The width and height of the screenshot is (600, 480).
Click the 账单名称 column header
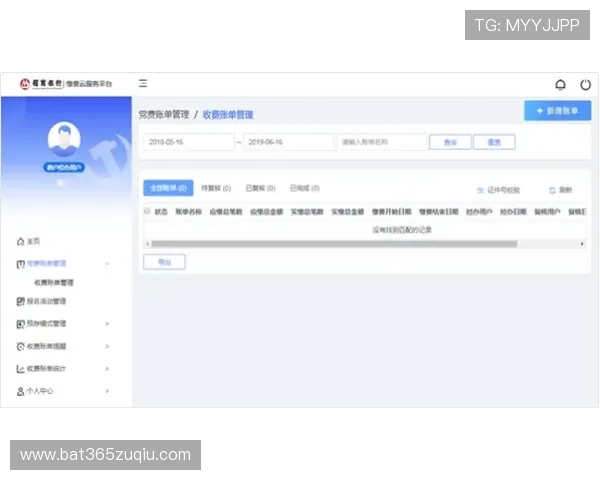point(188,212)
